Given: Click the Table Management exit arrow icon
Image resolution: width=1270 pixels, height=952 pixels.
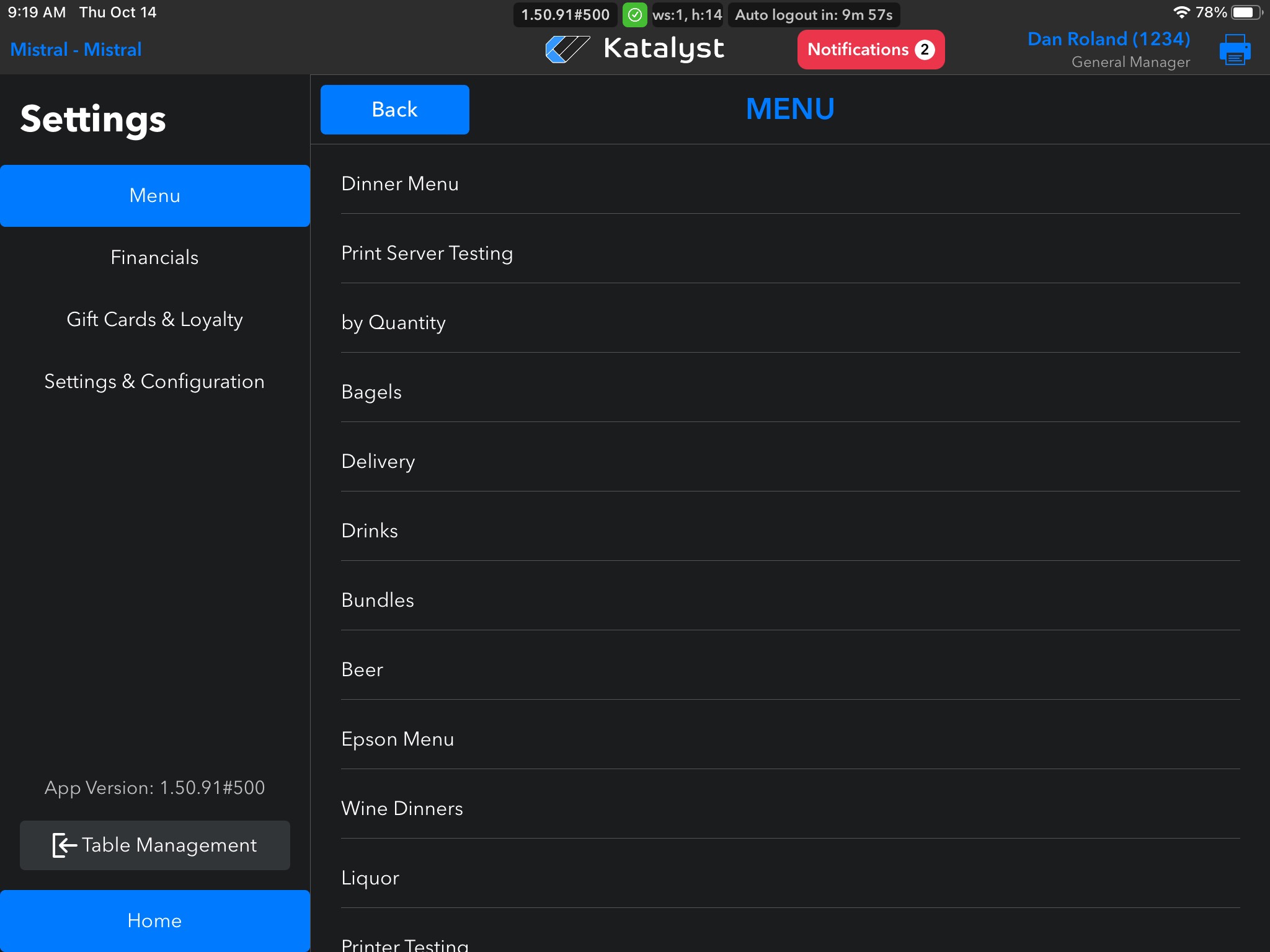Looking at the screenshot, I should coord(64,845).
